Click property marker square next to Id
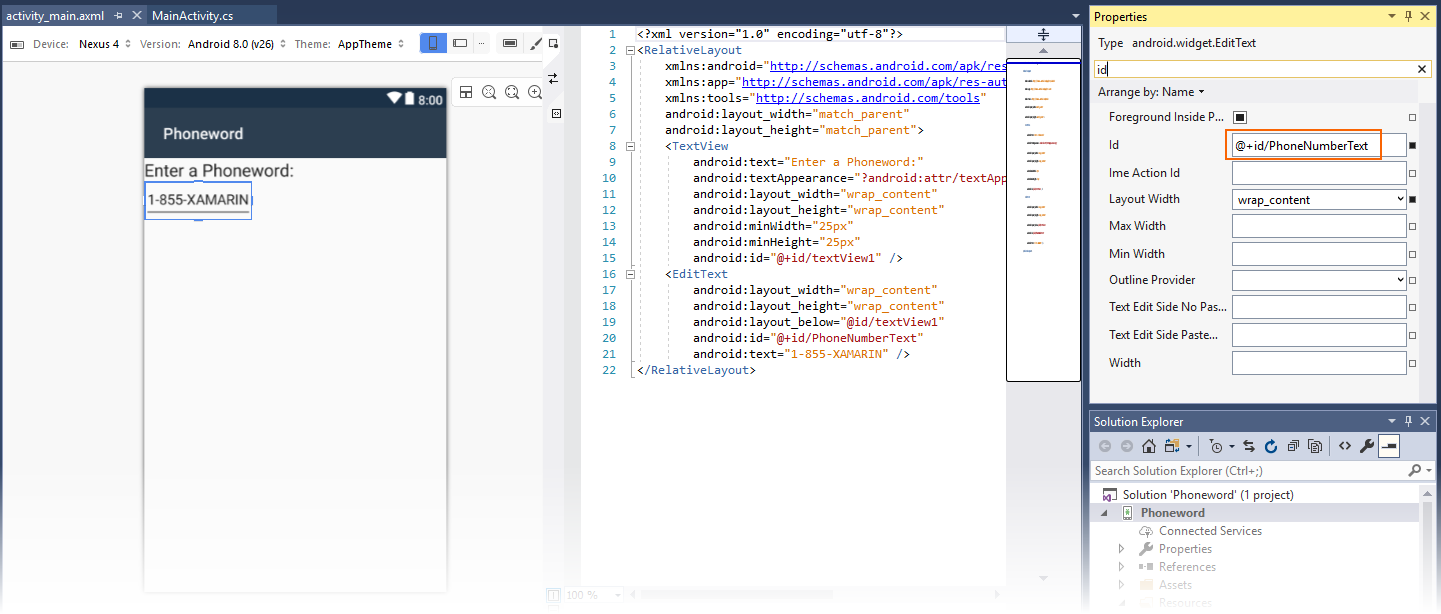The width and height of the screenshot is (1441, 614). coord(1413,146)
